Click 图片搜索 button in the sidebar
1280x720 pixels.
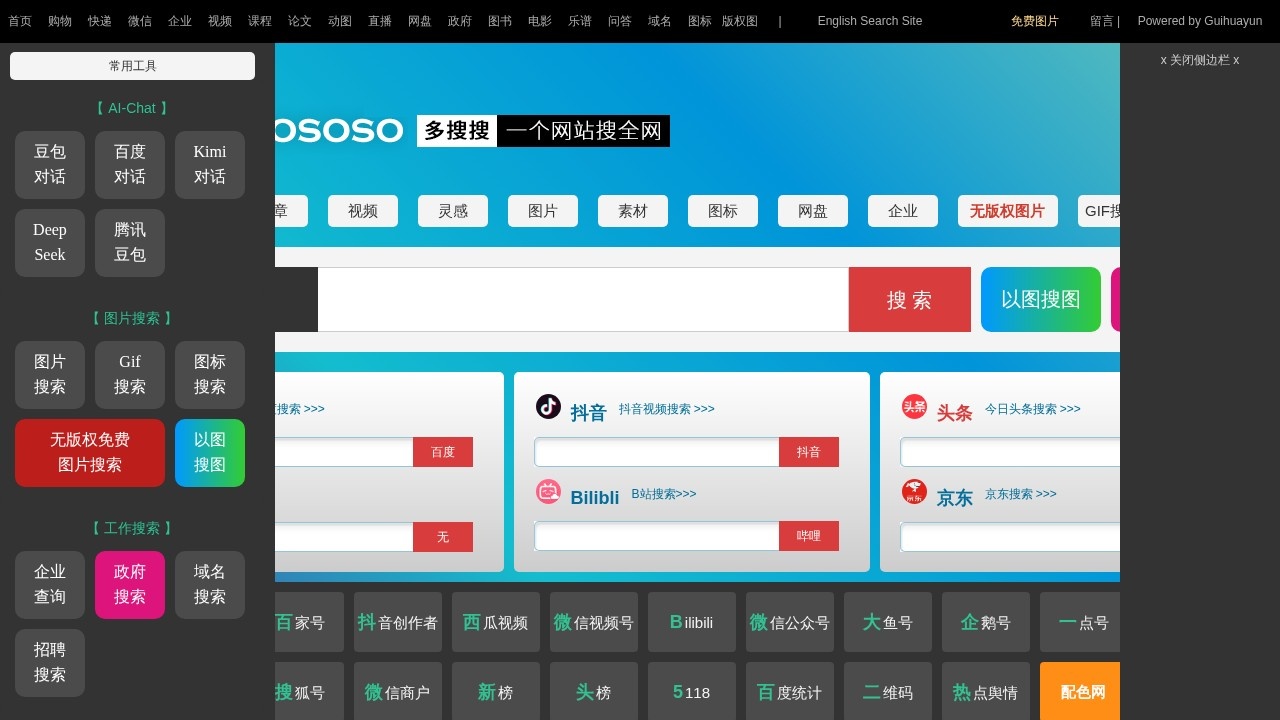[x=50, y=375]
